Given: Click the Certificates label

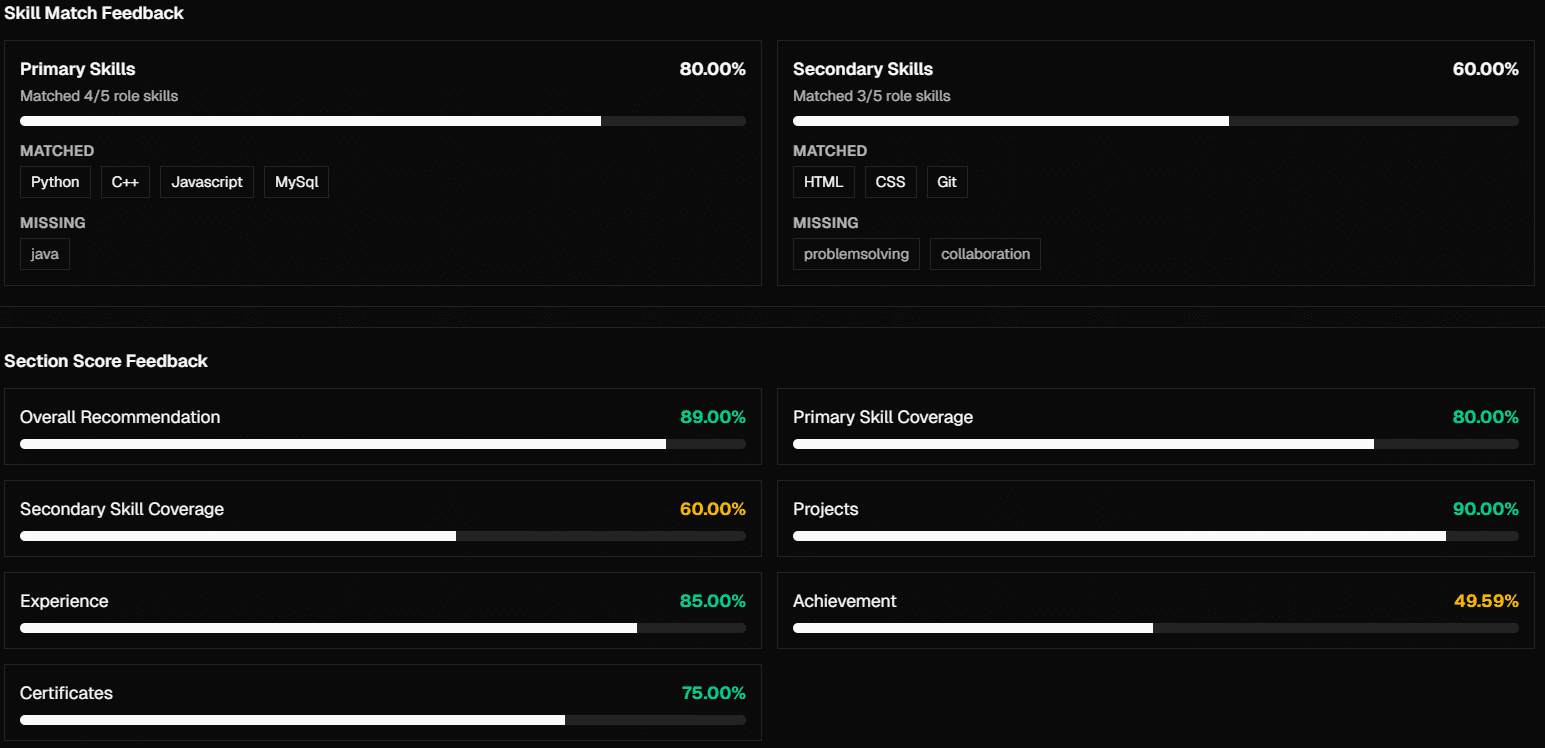Looking at the screenshot, I should tap(66, 693).
